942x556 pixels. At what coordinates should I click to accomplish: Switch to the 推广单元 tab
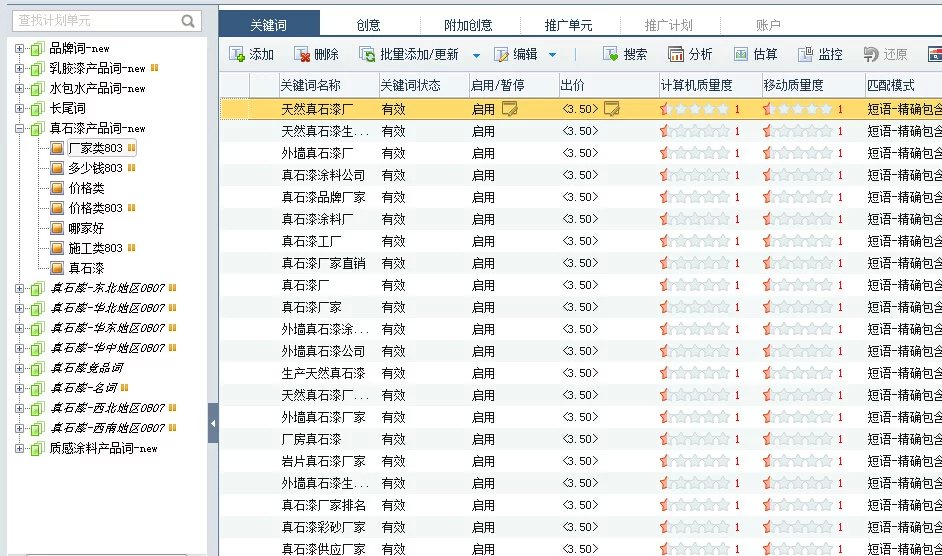click(568, 25)
